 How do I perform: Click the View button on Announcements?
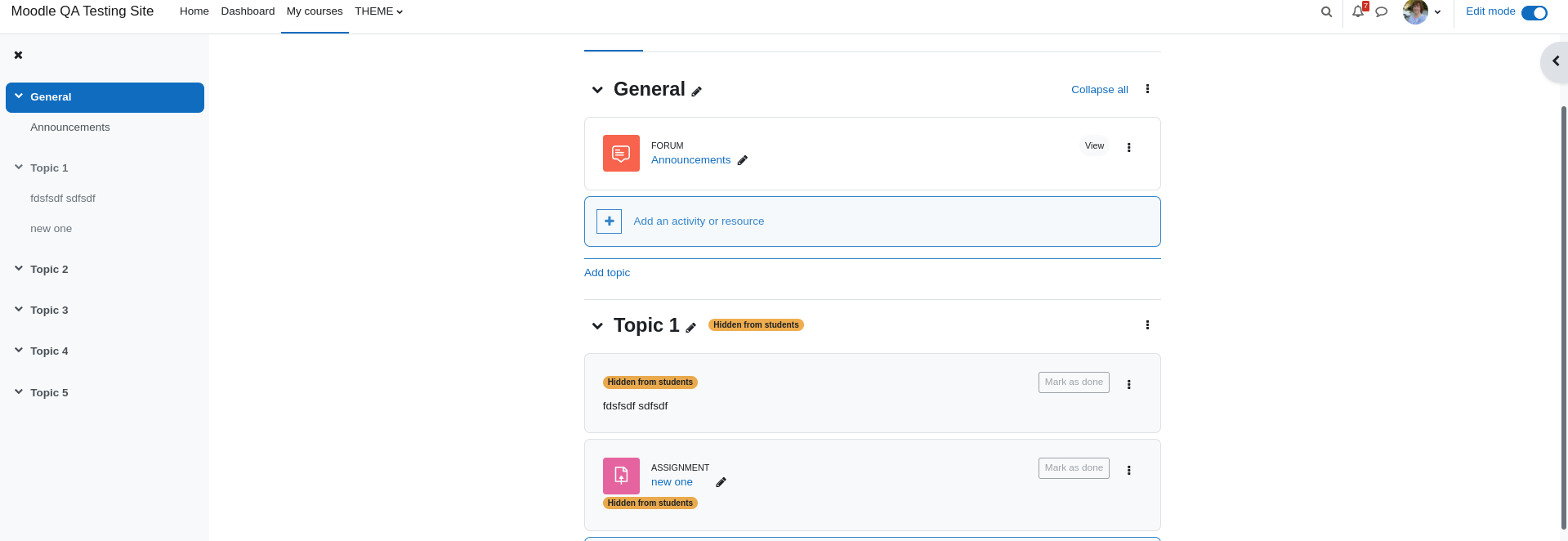coord(1094,146)
